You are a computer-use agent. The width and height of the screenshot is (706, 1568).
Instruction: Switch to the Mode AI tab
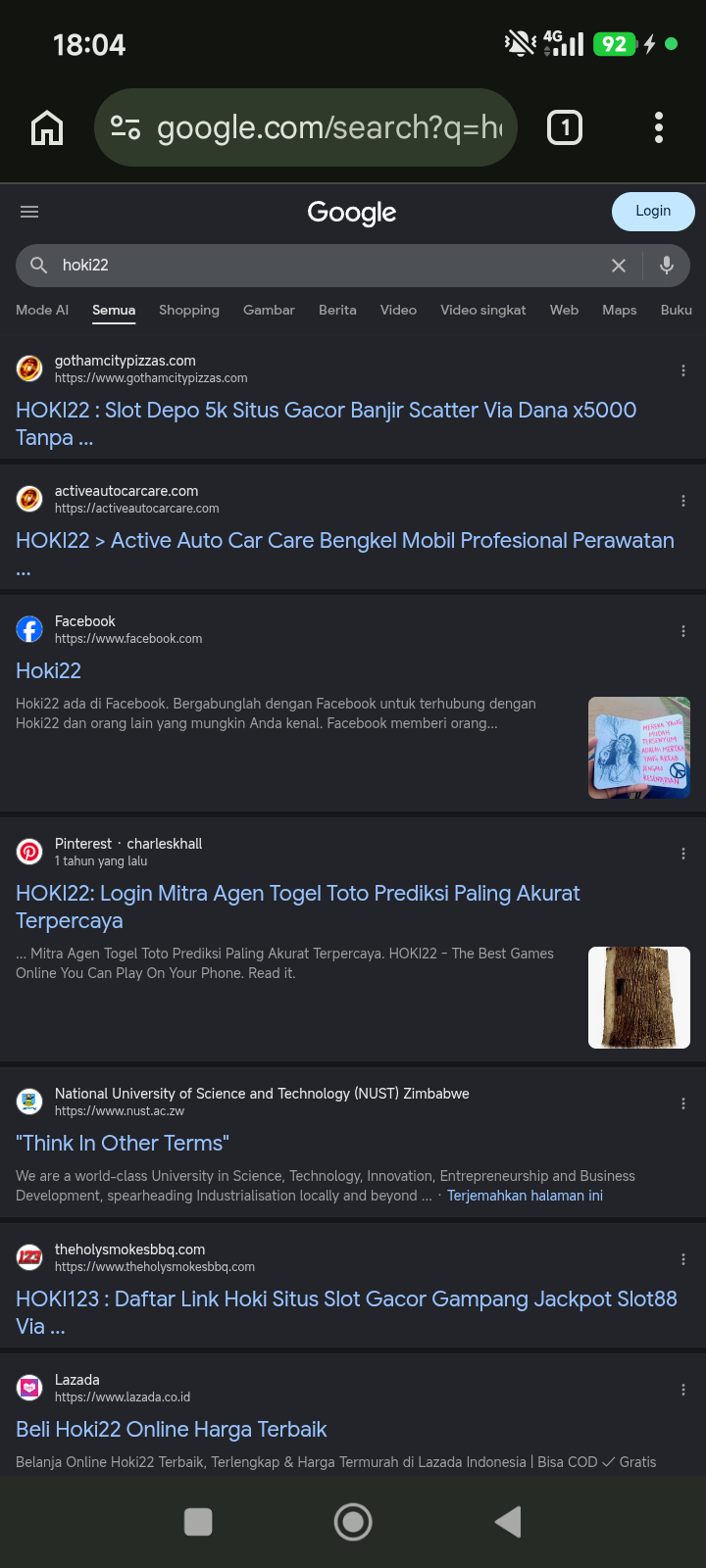tap(42, 310)
